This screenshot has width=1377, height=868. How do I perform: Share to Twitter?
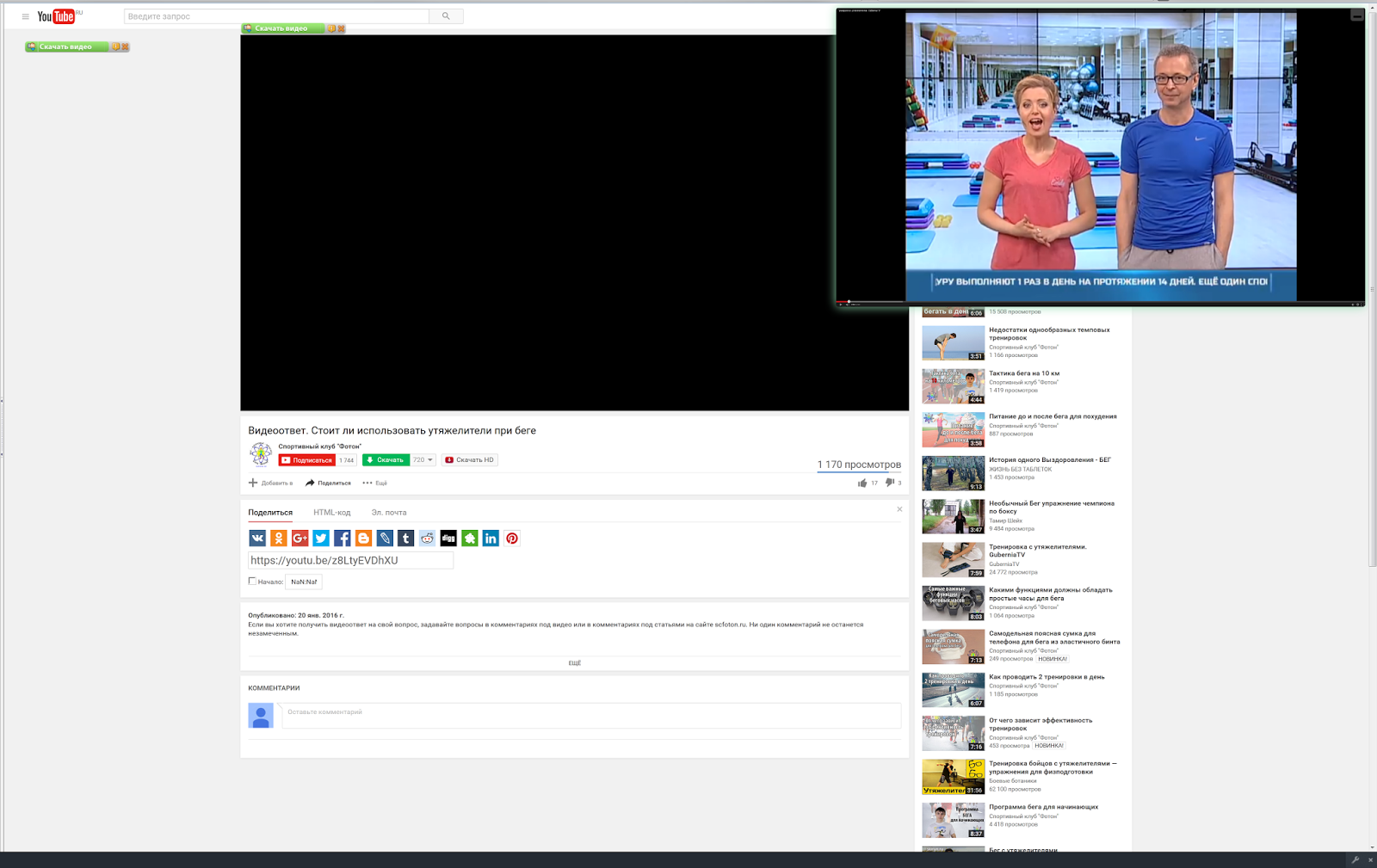[x=321, y=539]
